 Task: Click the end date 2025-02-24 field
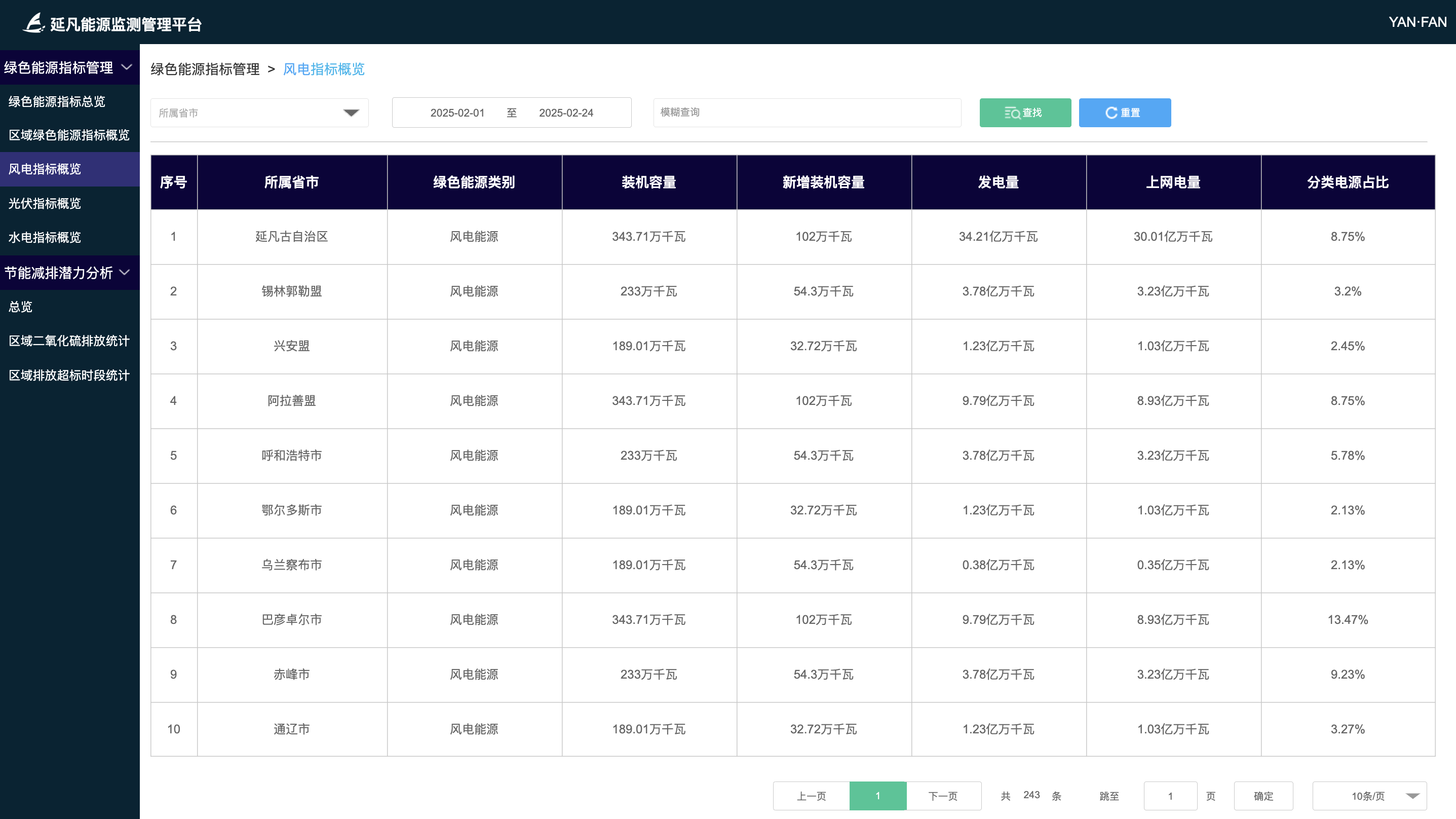(x=566, y=113)
